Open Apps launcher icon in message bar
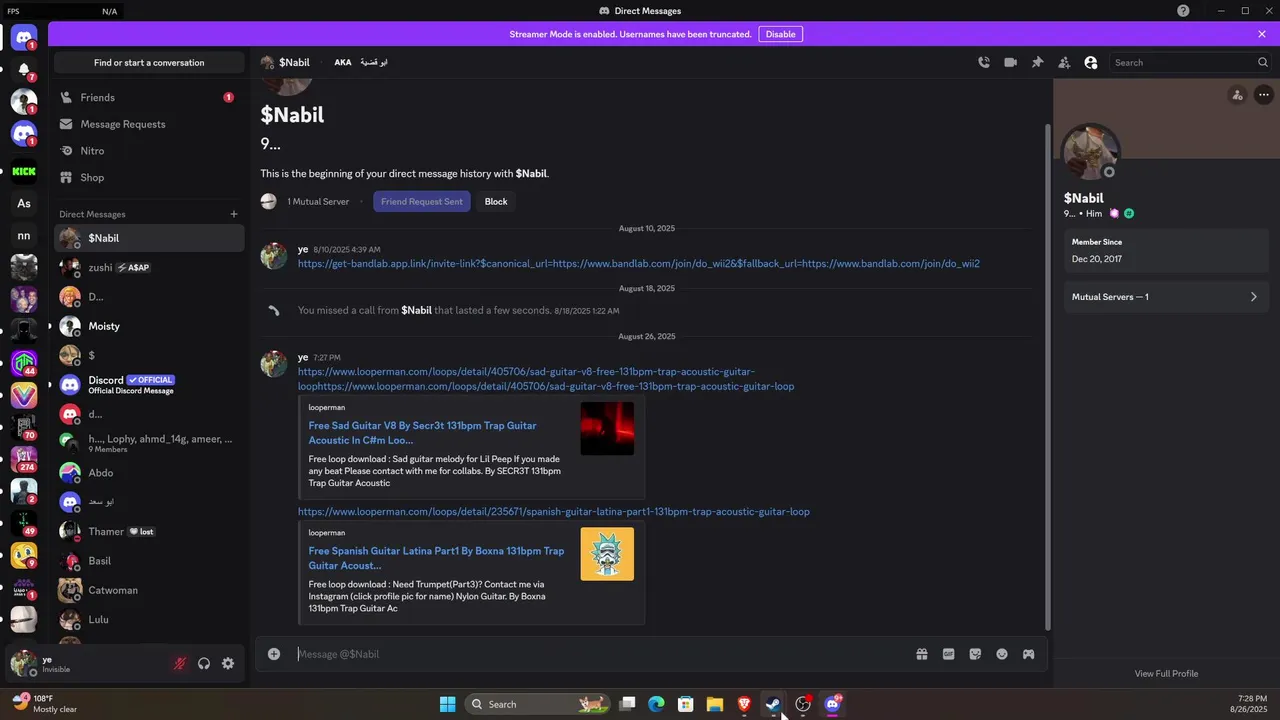Image resolution: width=1280 pixels, height=720 pixels. 1028,654
